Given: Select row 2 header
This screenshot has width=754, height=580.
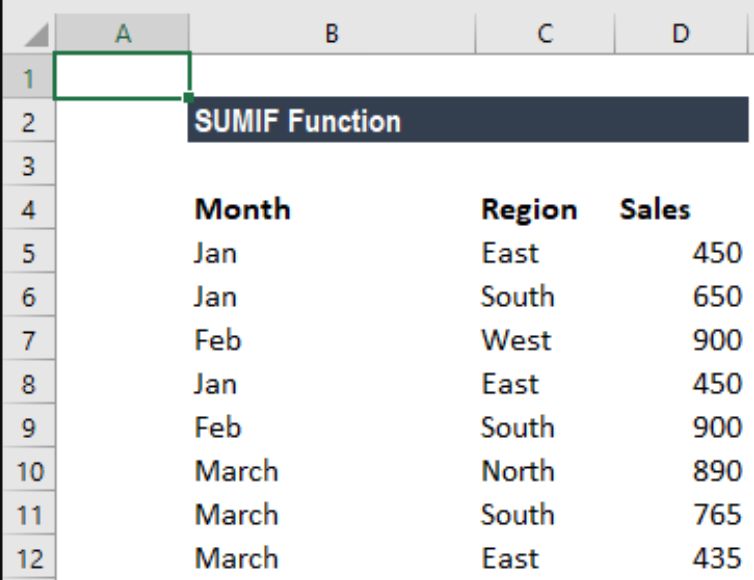Looking at the screenshot, I should [x=28, y=122].
